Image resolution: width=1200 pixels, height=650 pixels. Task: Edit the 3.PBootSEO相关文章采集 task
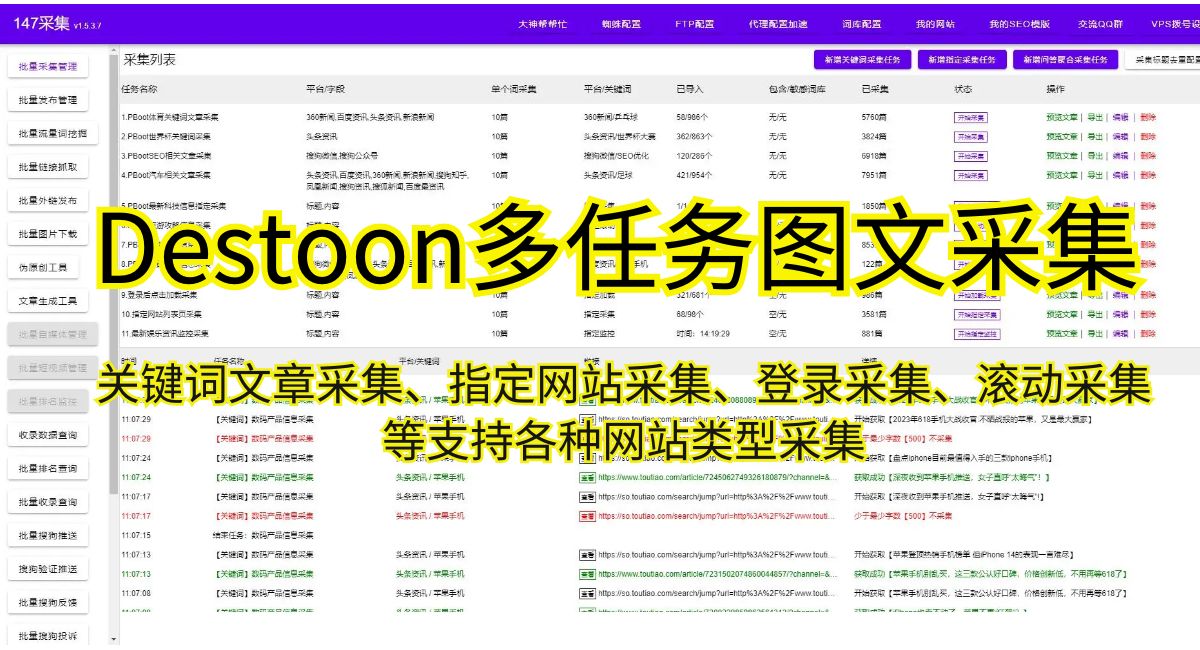[x=1120, y=155]
